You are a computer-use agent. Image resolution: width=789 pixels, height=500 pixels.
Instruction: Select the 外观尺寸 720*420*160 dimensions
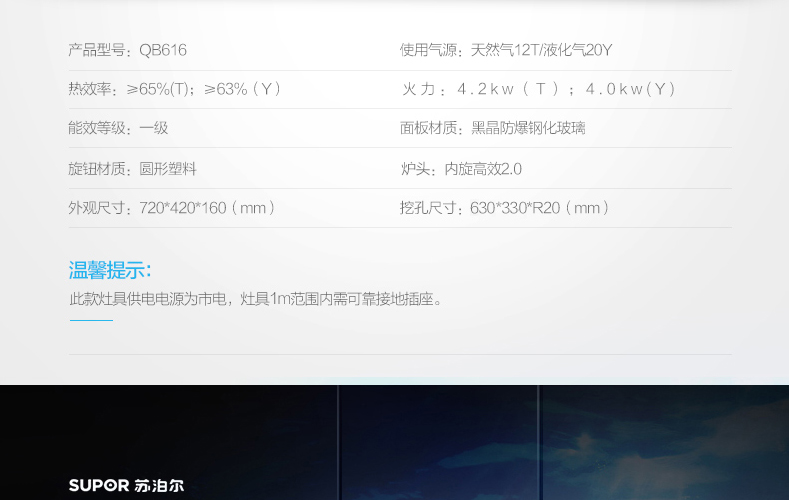pos(172,208)
